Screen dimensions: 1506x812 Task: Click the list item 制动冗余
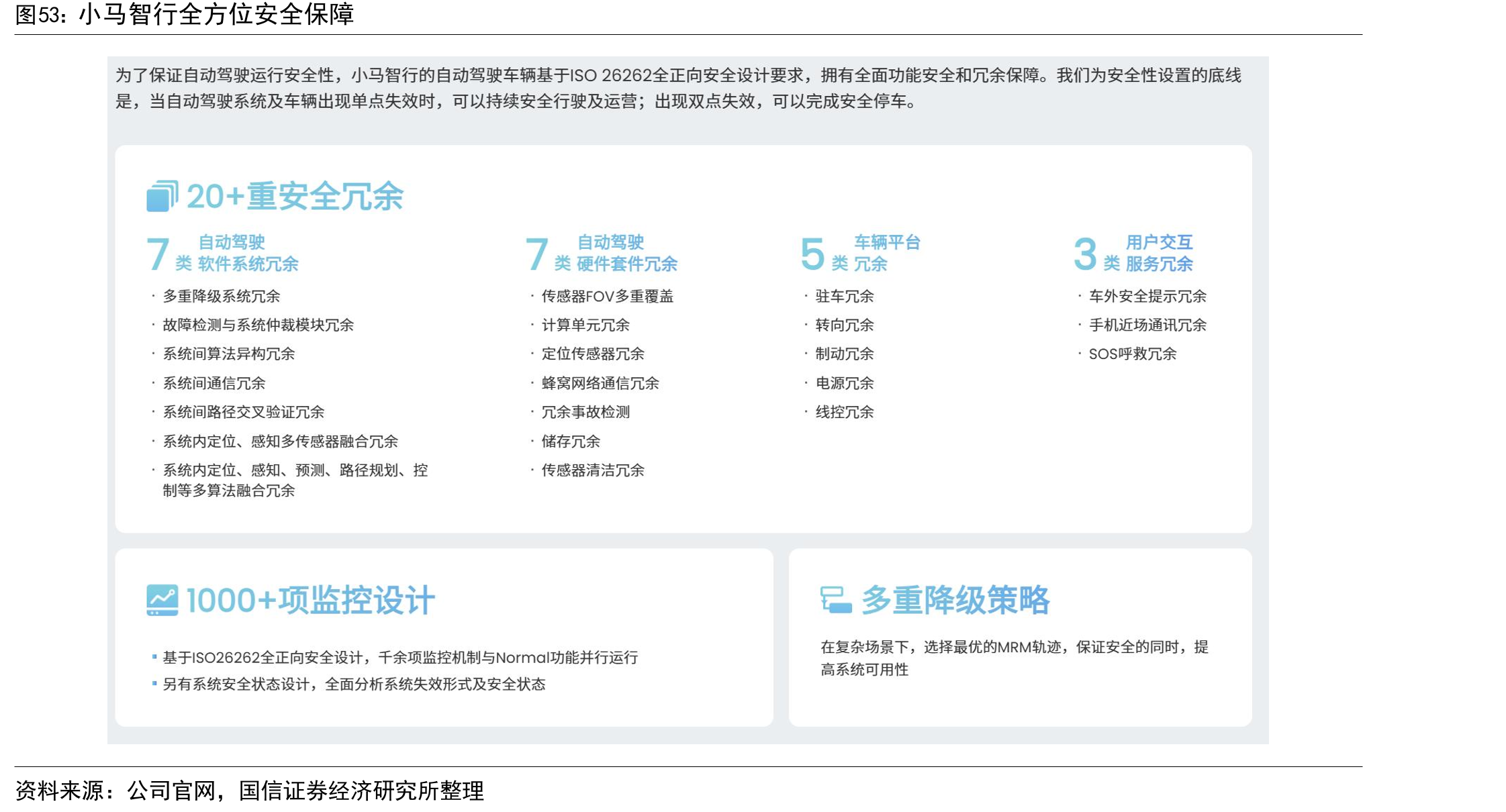[845, 354]
